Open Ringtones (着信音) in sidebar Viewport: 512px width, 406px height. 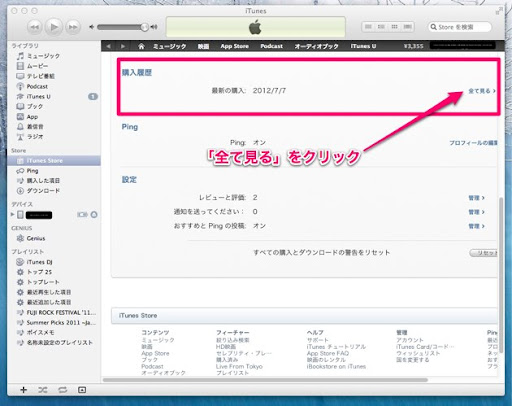pyautogui.click(x=35, y=127)
